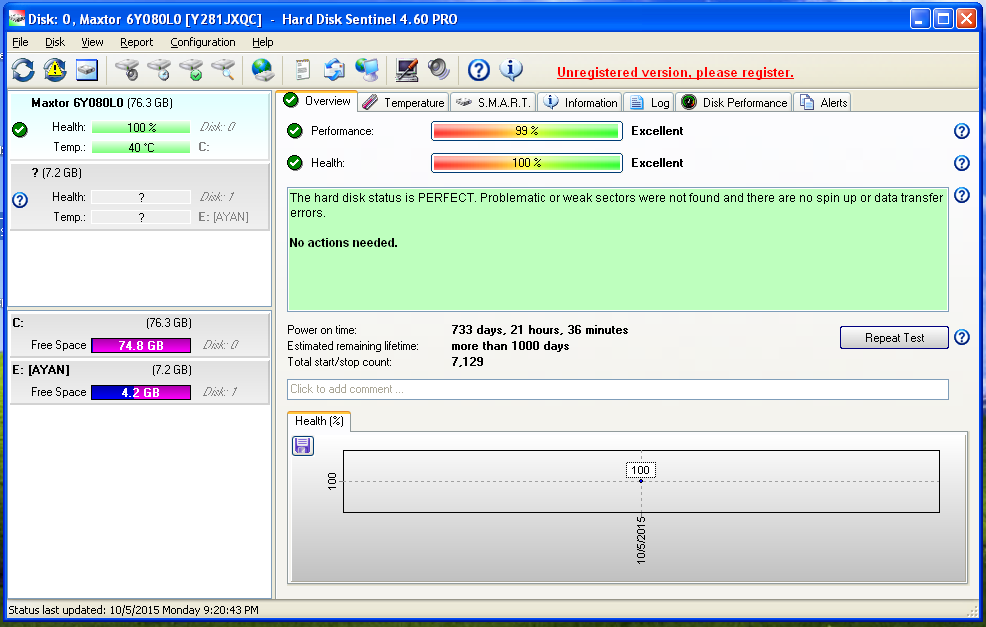Click the refresh disk status toolbar icon
This screenshot has width=986, height=627.
pos(23,70)
